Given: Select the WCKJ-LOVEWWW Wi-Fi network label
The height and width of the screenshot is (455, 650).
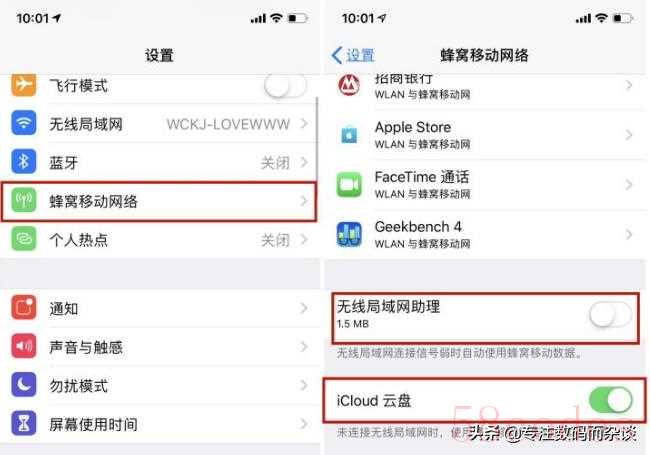Looking at the screenshot, I should coord(228,124).
